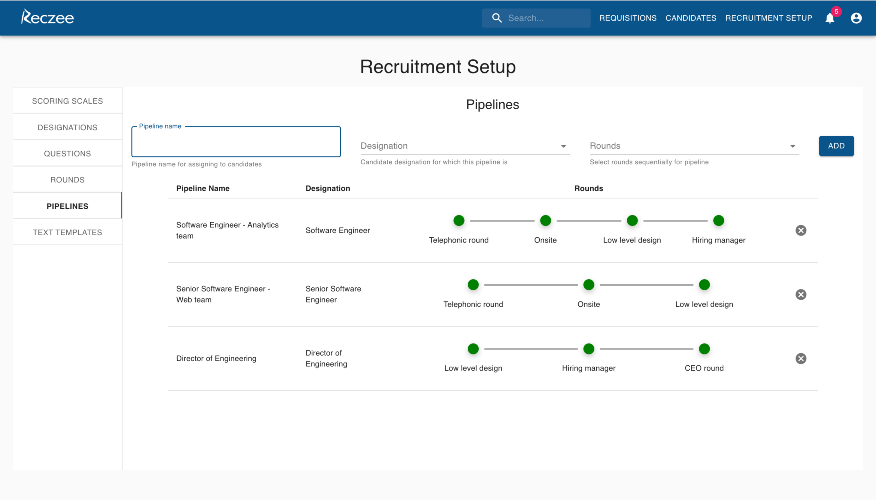Remove the Senior Software Engineer - Web team pipeline
Image resolution: width=876 pixels, height=500 pixels.
[x=801, y=294]
